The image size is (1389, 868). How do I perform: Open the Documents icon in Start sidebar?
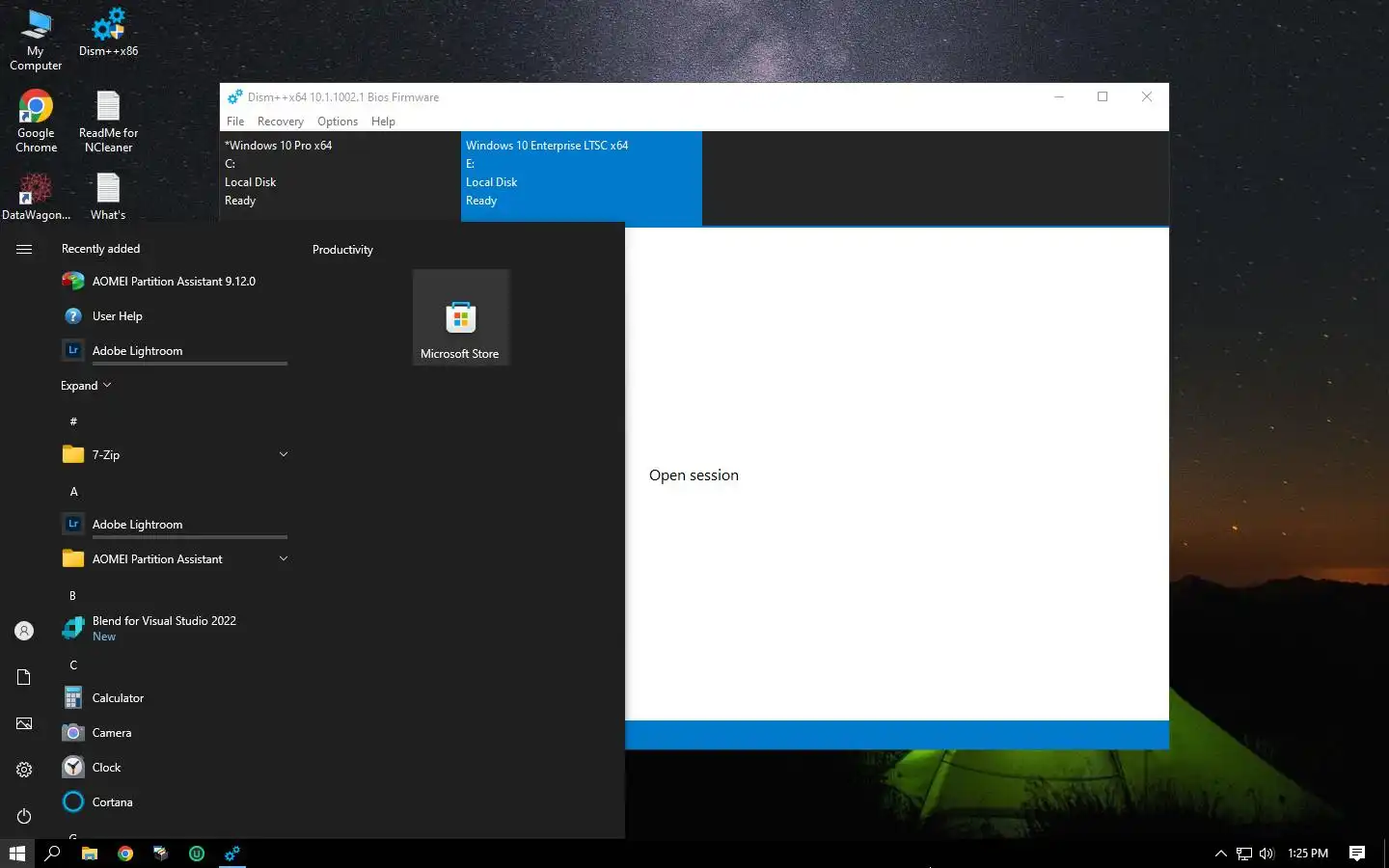tap(24, 677)
